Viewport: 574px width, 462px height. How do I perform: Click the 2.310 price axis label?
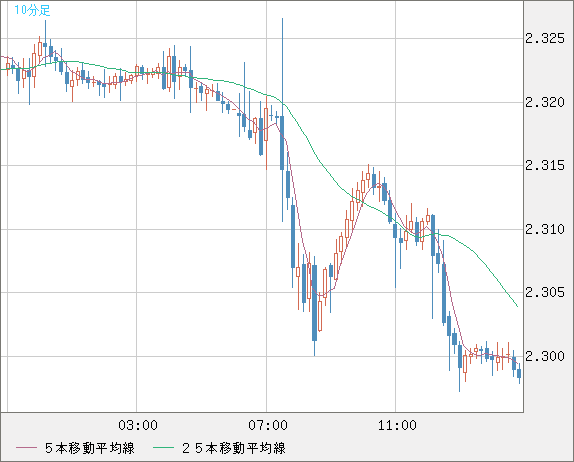[x=545, y=230]
